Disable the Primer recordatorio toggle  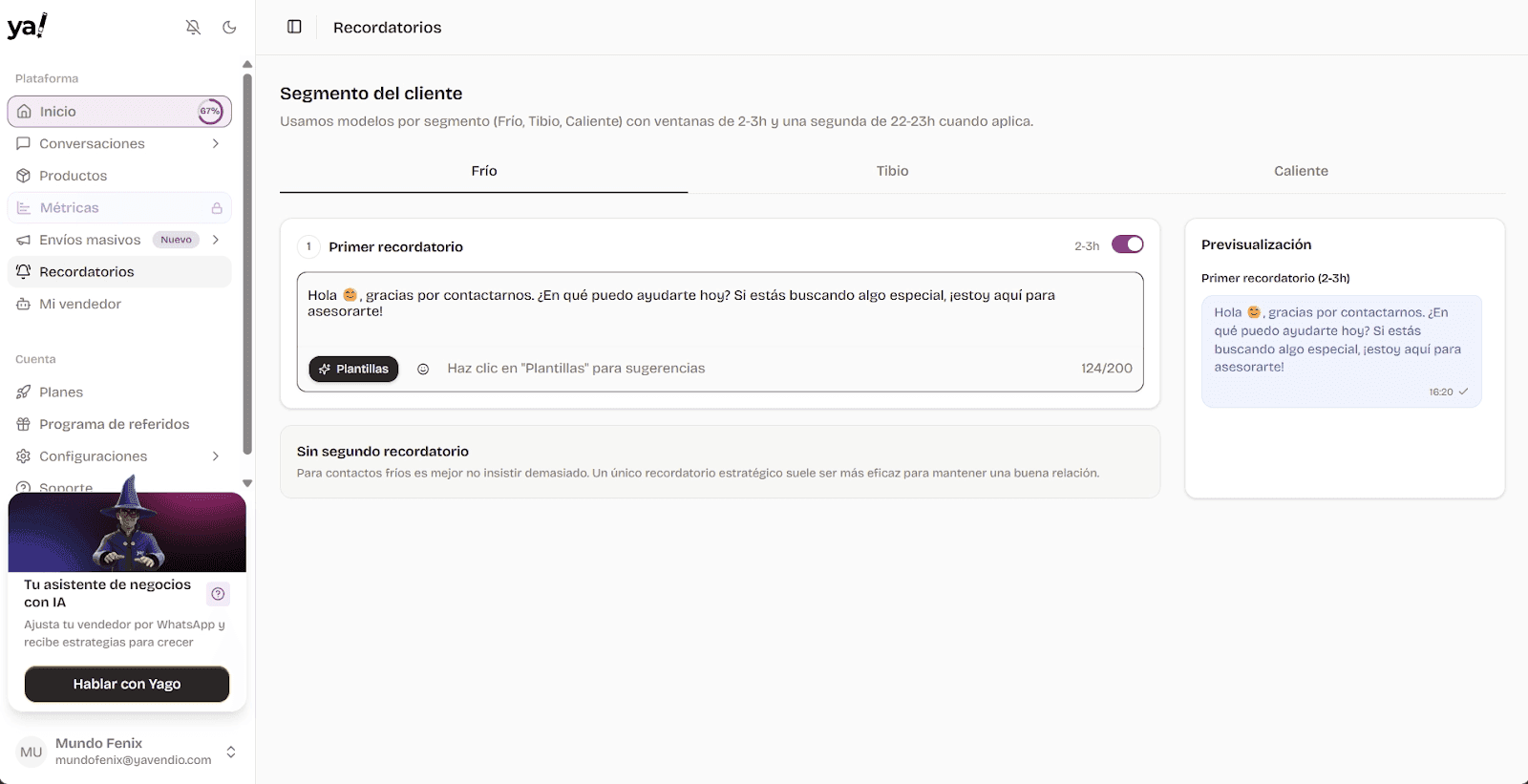[x=1128, y=244]
